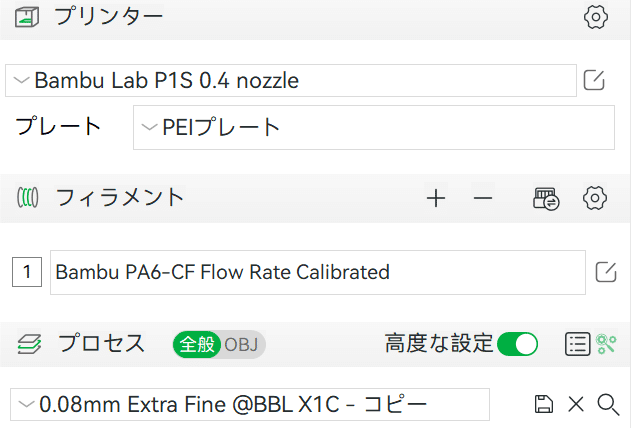Switch process scope to OBJ

241,344
